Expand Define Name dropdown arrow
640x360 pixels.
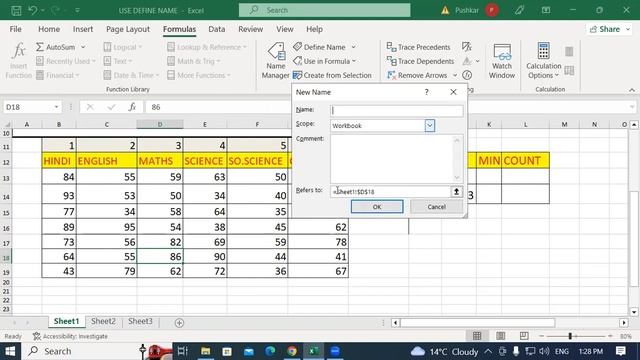pyautogui.click(x=353, y=47)
